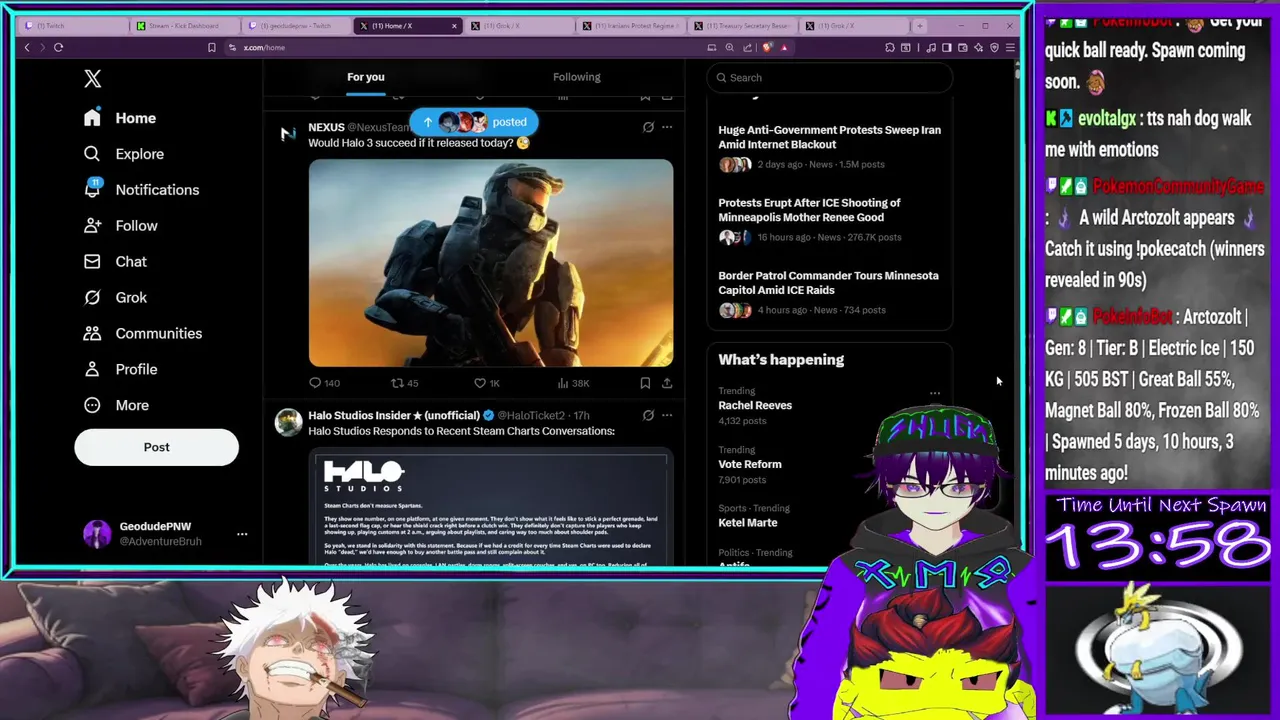Open Communities in the sidebar
Screen dimensions: 1280x720
point(143,333)
